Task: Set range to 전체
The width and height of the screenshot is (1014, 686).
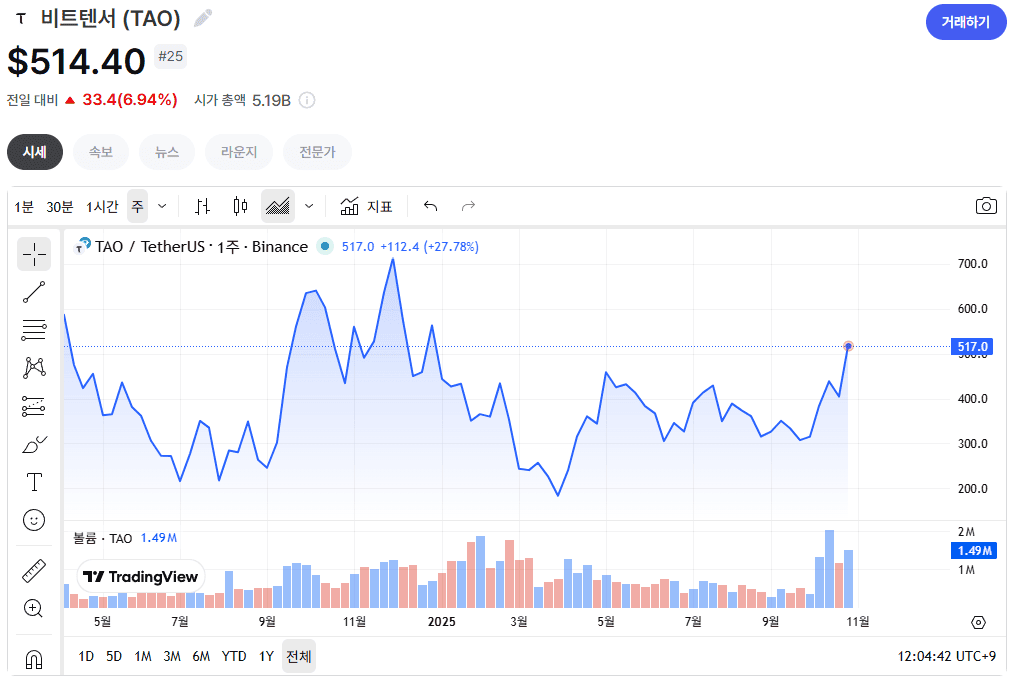Action: click(299, 656)
